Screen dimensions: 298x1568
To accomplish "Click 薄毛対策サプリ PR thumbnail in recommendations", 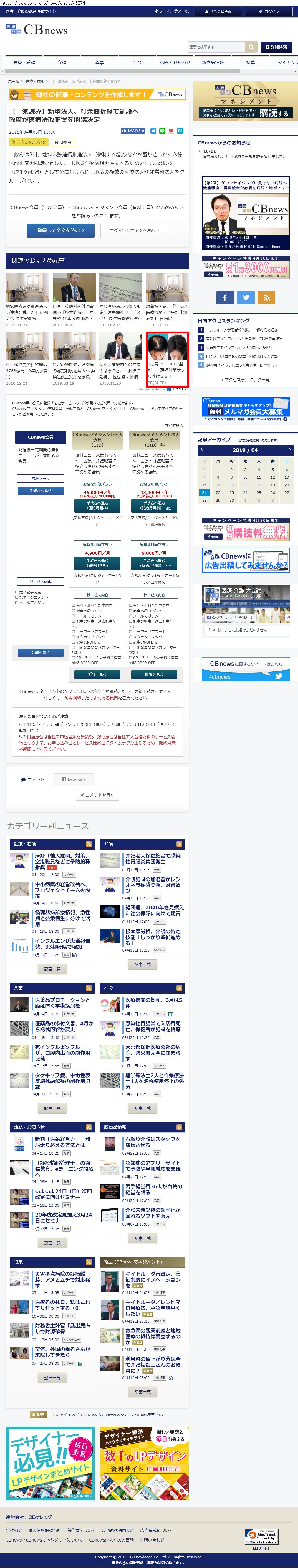I will point(167,347).
